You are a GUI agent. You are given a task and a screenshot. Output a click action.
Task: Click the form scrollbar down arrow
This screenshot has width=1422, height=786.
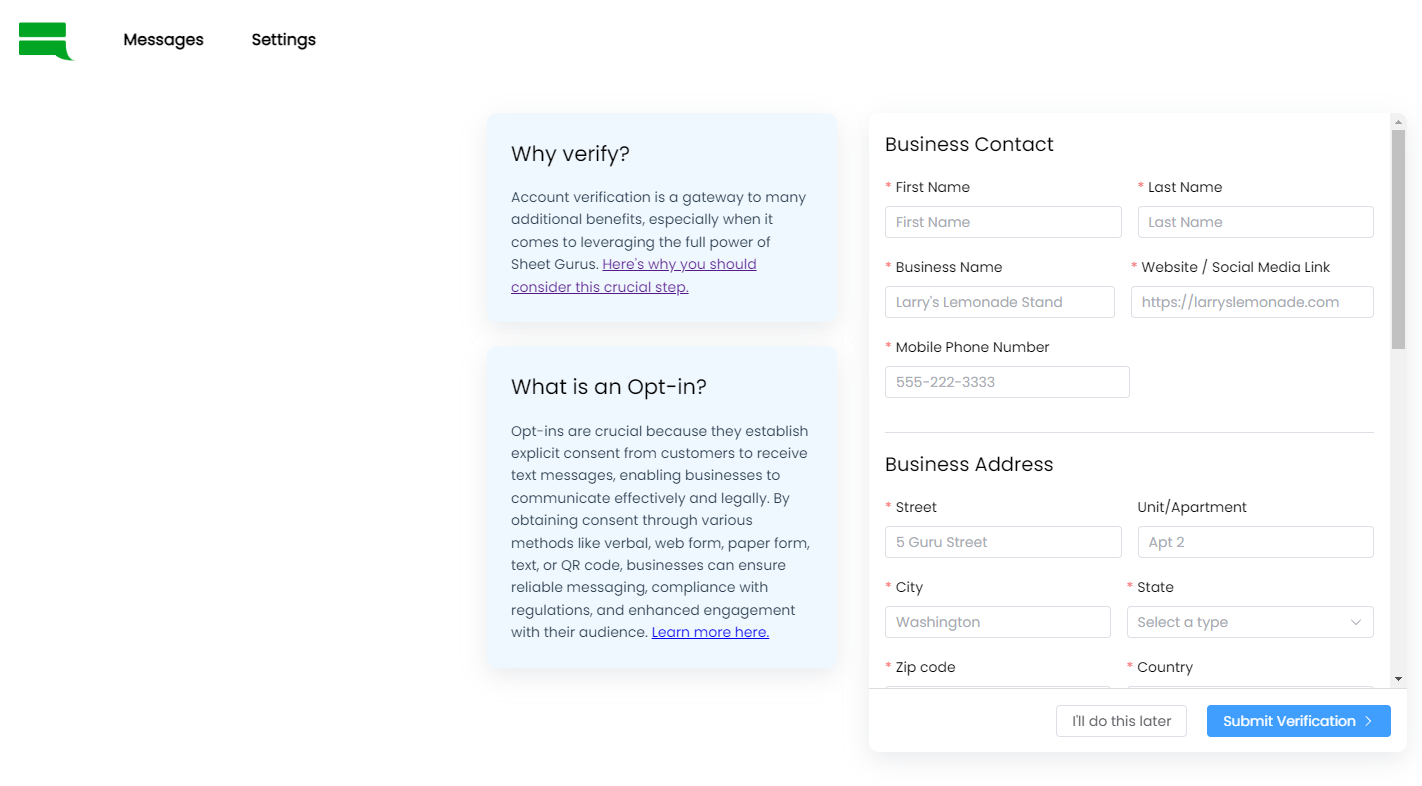click(x=1398, y=679)
